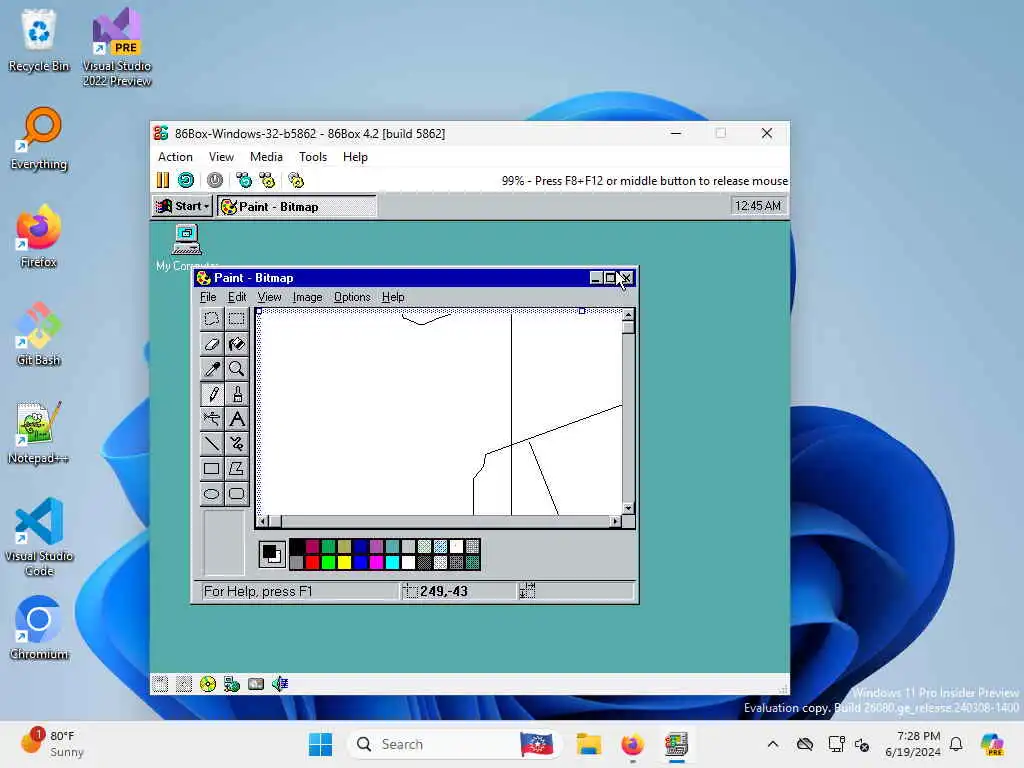
Task: Open the guest Windows Start menu
Action: [182, 206]
